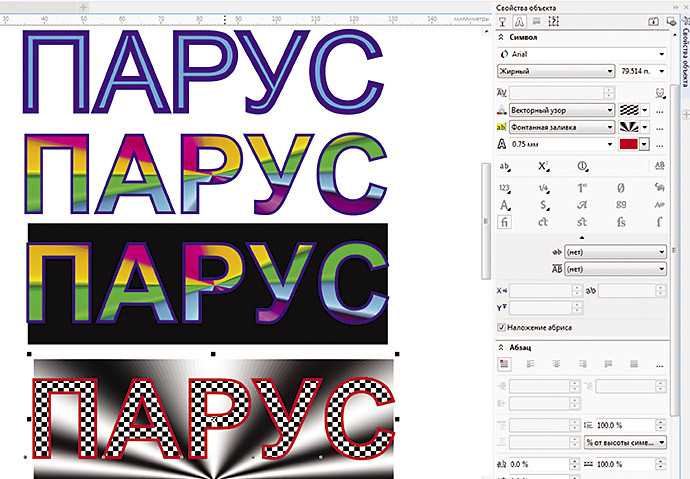Viewport: 690px width, 479px height.
Task: Click the background fill ab icon
Action: [x=502, y=127]
